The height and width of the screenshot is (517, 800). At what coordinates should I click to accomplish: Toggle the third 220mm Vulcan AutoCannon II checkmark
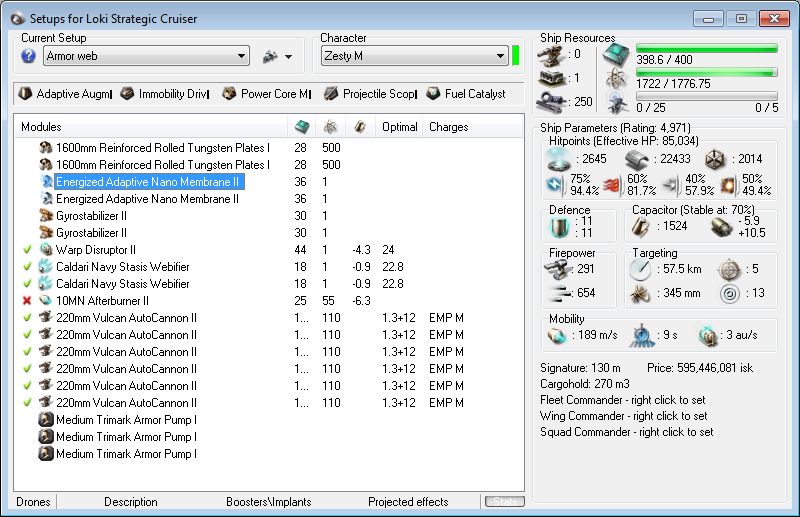28,352
